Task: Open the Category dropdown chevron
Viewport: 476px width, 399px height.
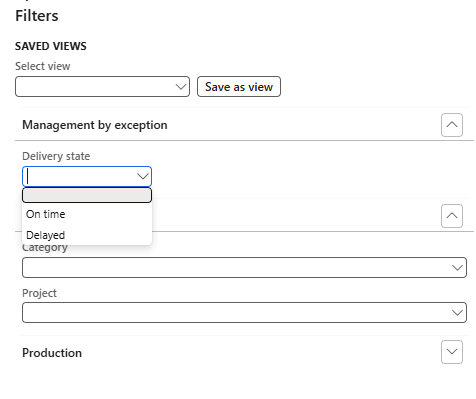Action: point(457,267)
